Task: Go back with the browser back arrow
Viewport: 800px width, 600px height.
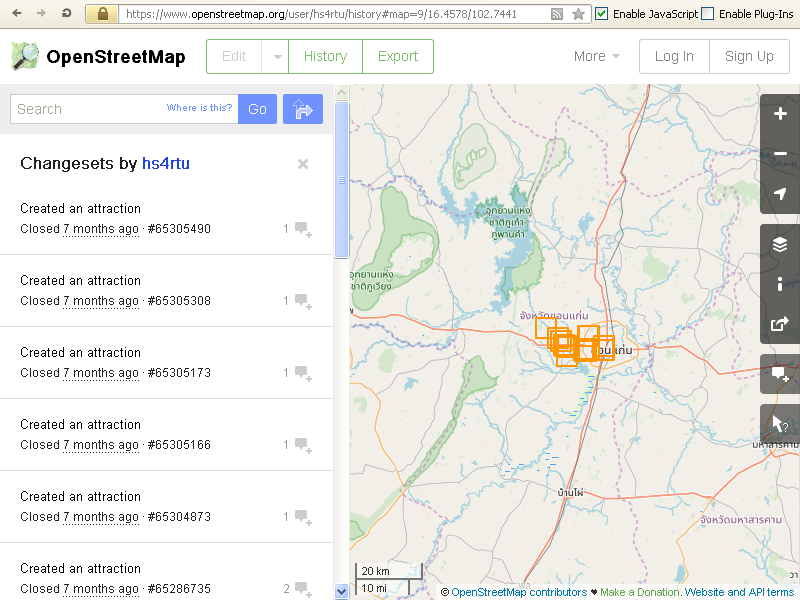Action: pyautogui.click(x=17, y=13)
